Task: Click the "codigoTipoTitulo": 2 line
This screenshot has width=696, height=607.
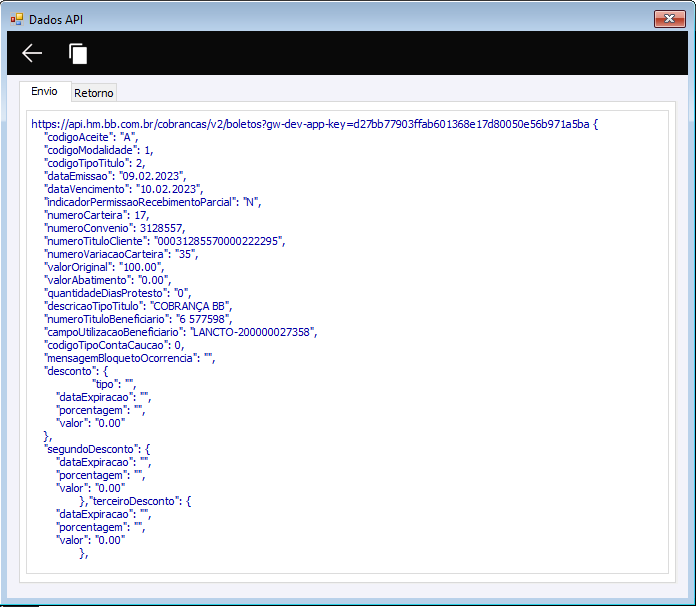Action: (x=95, y=163)
